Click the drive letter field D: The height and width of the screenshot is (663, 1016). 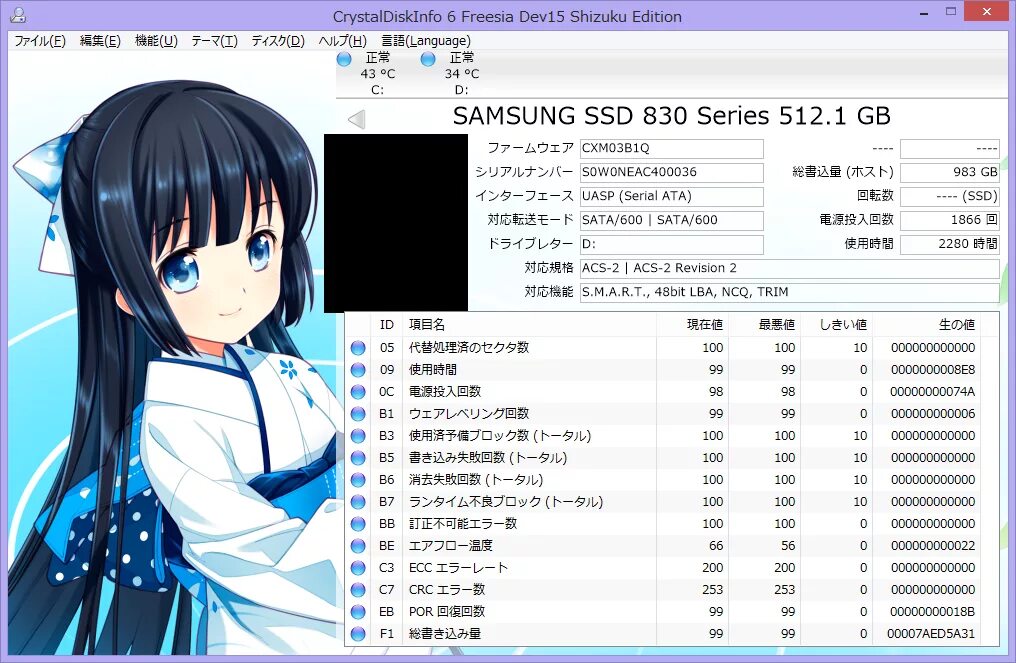[x=671, y=244]
